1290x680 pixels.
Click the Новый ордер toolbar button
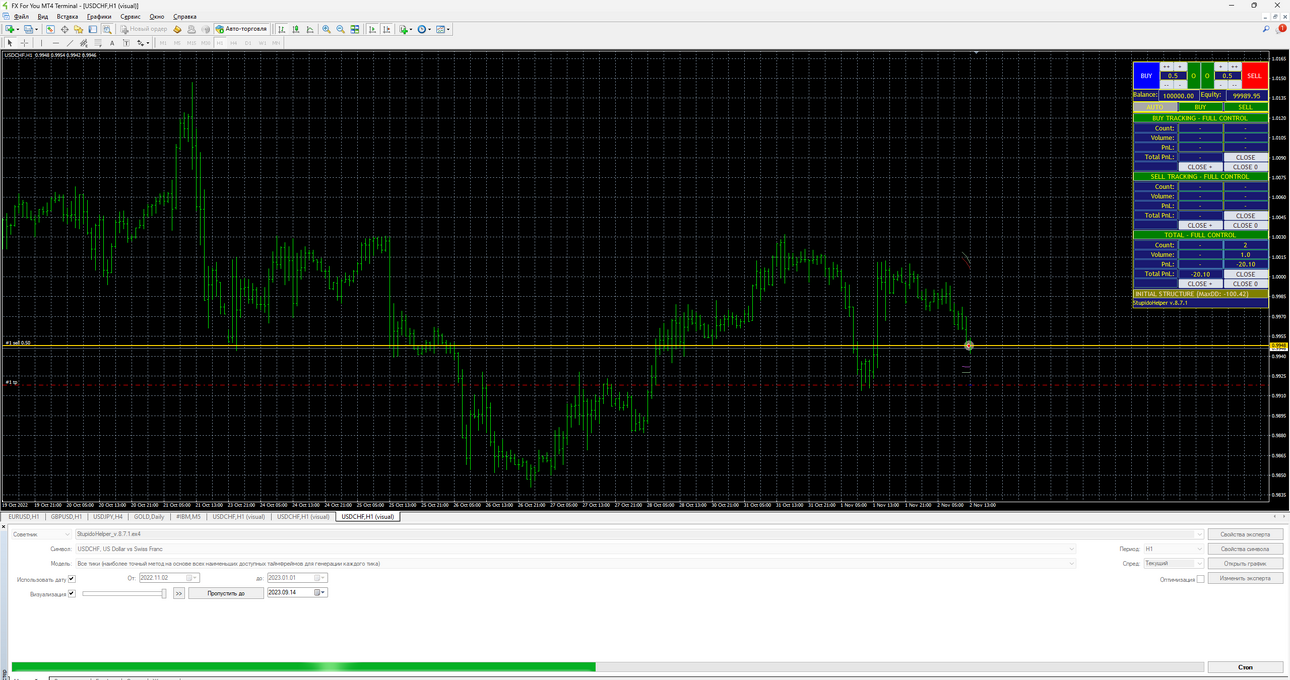pos(144,29)
